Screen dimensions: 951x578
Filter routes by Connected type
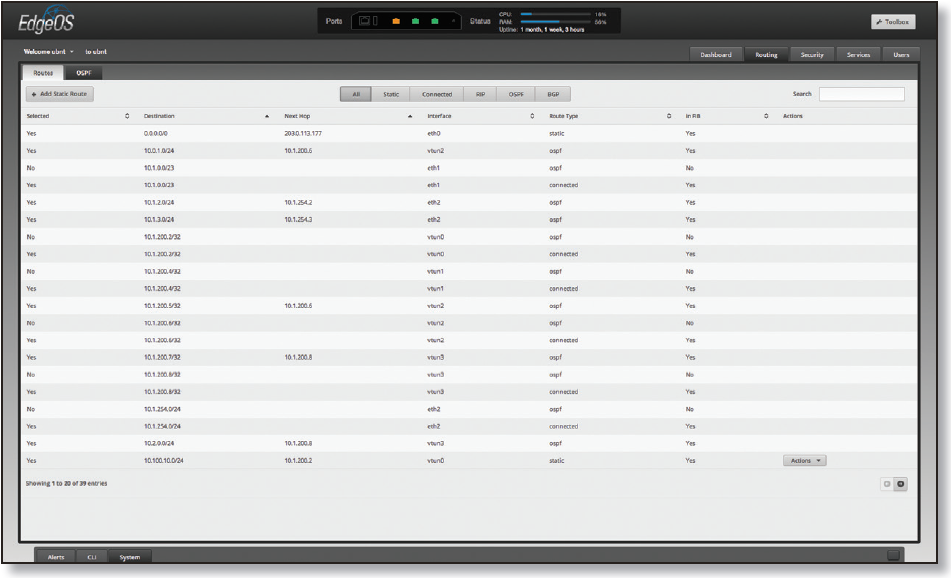coord(437,94)
